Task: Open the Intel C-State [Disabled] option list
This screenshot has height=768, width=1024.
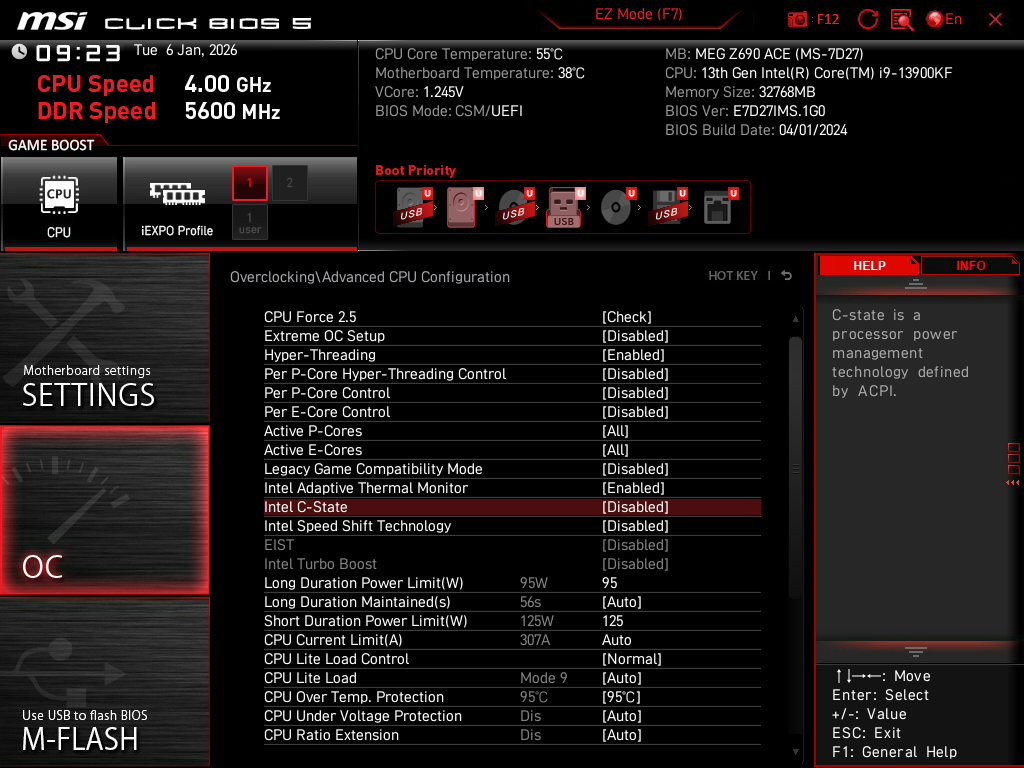Action: (x=634, y=507)
